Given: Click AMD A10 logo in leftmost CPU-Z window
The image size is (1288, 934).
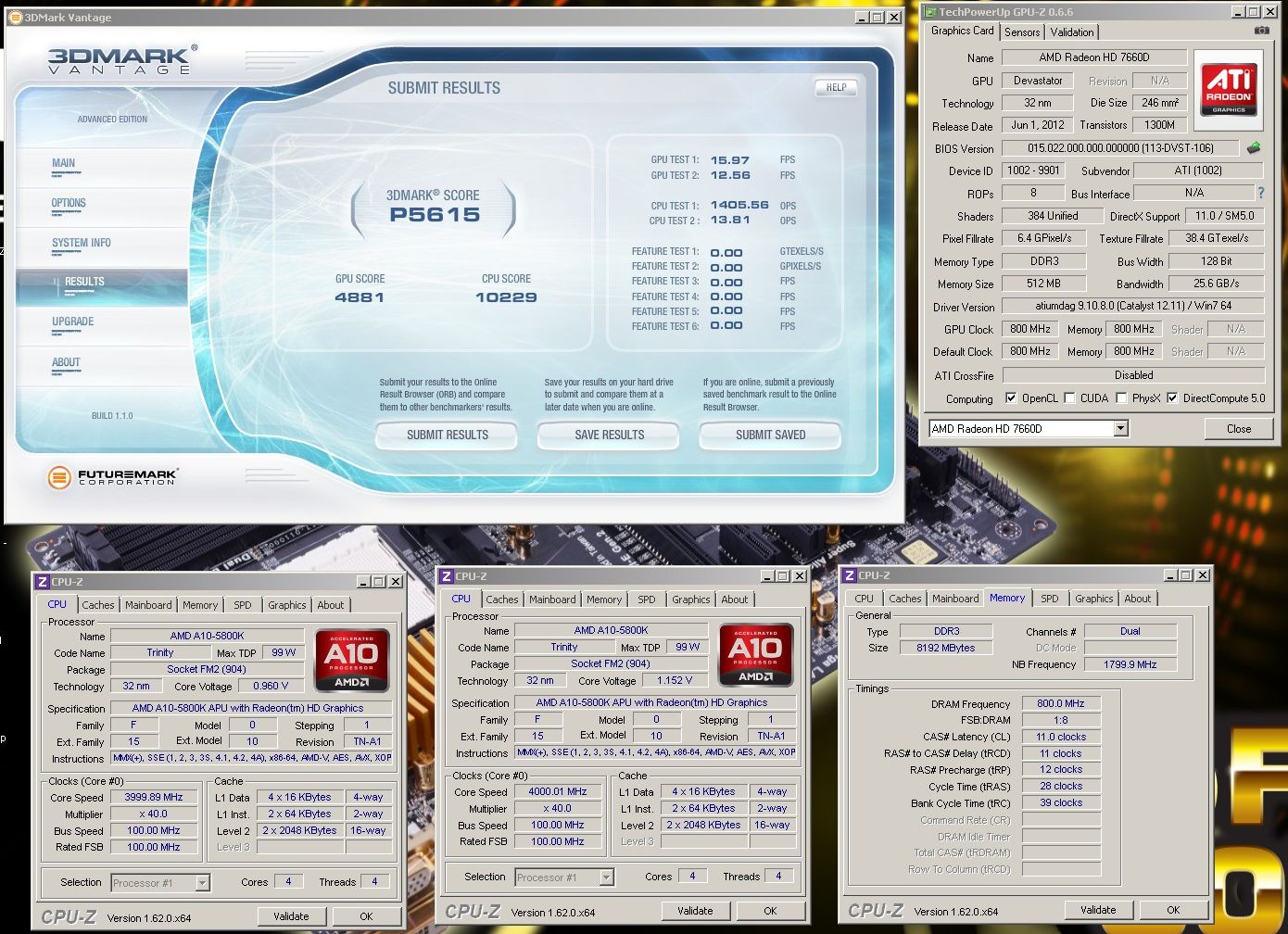Looking at the screenshot, I should [351, 661].
